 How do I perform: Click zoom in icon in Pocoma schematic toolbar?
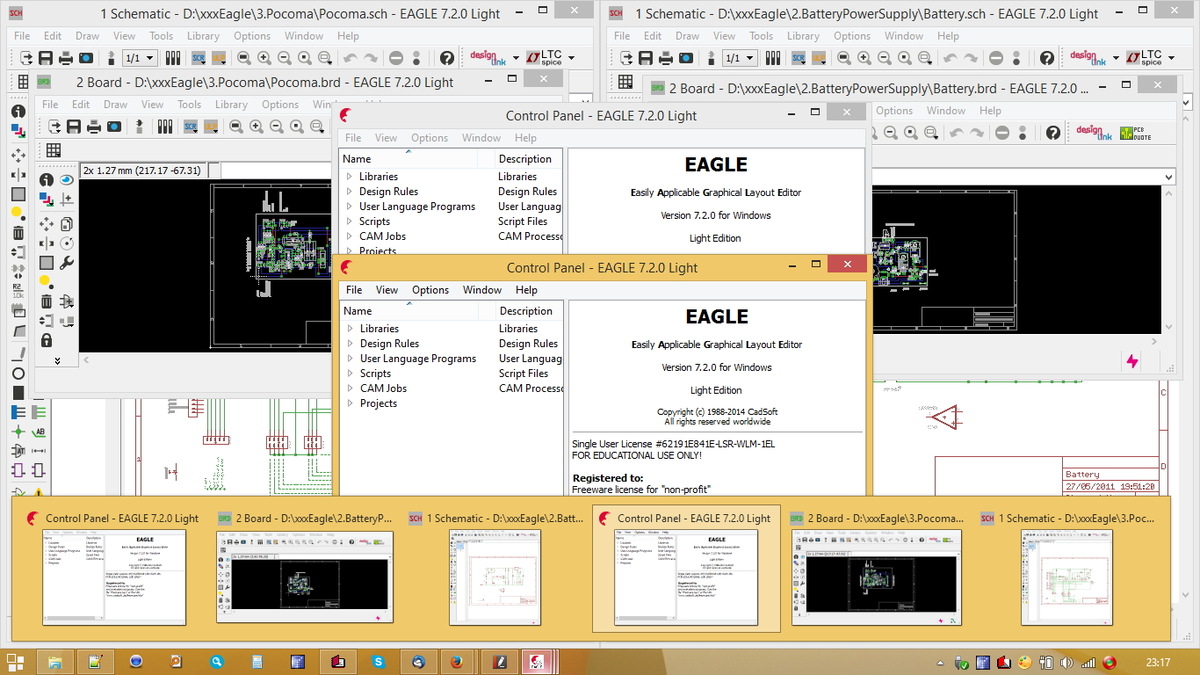tap(264, 58)
